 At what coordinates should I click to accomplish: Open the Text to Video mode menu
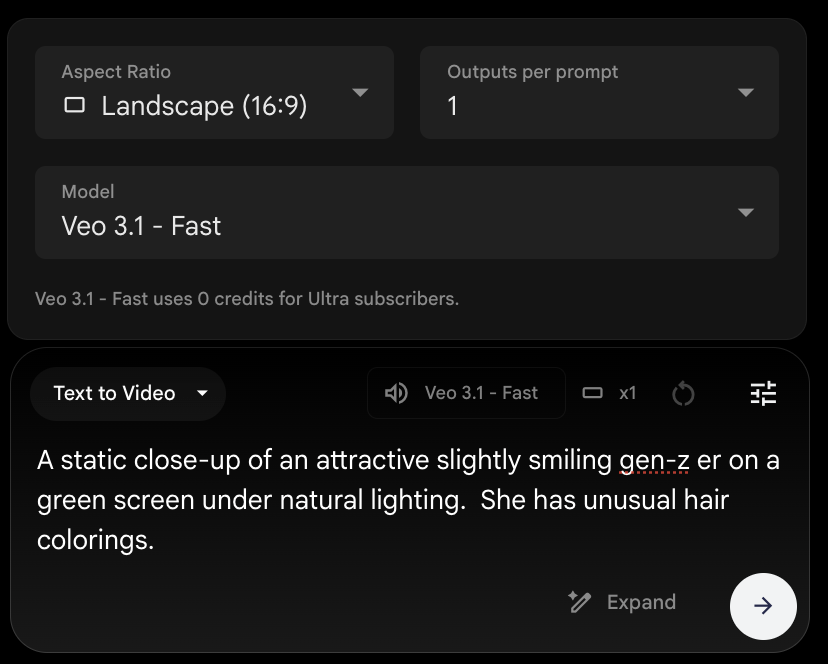[x=114, y=393]
